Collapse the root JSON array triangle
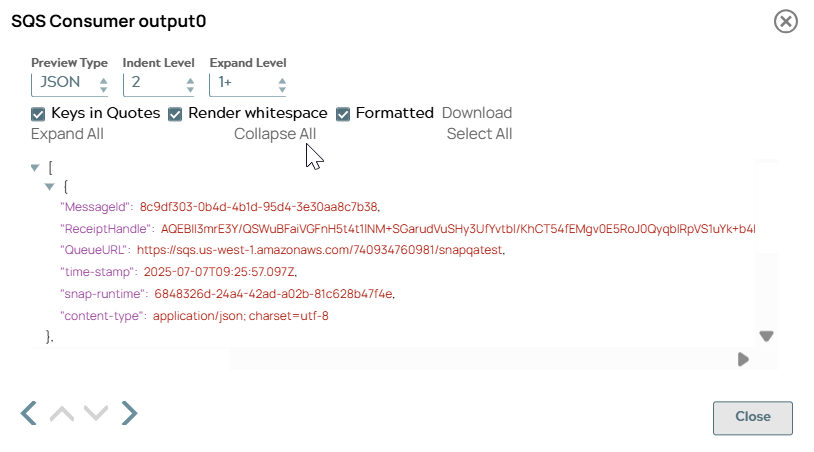The height and width of the screenshot is (452, 814). [x=36, y=168]
